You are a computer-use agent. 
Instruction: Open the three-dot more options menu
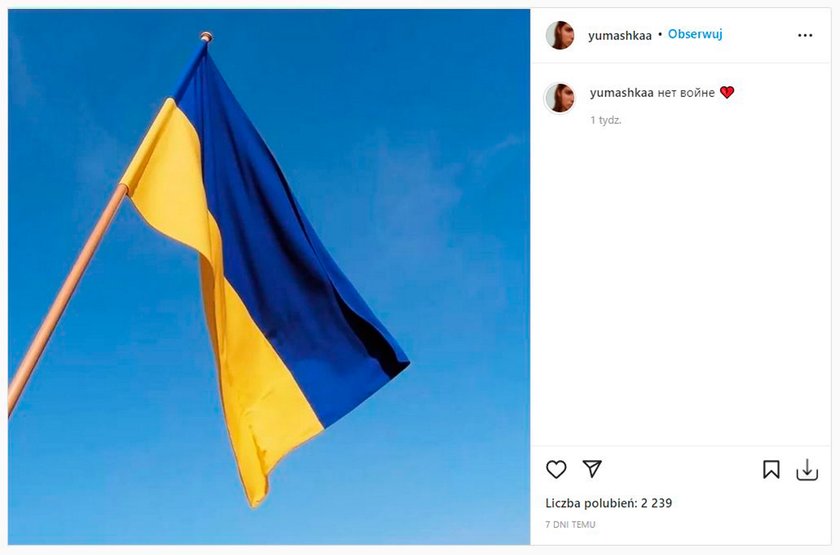click(805, 35)
